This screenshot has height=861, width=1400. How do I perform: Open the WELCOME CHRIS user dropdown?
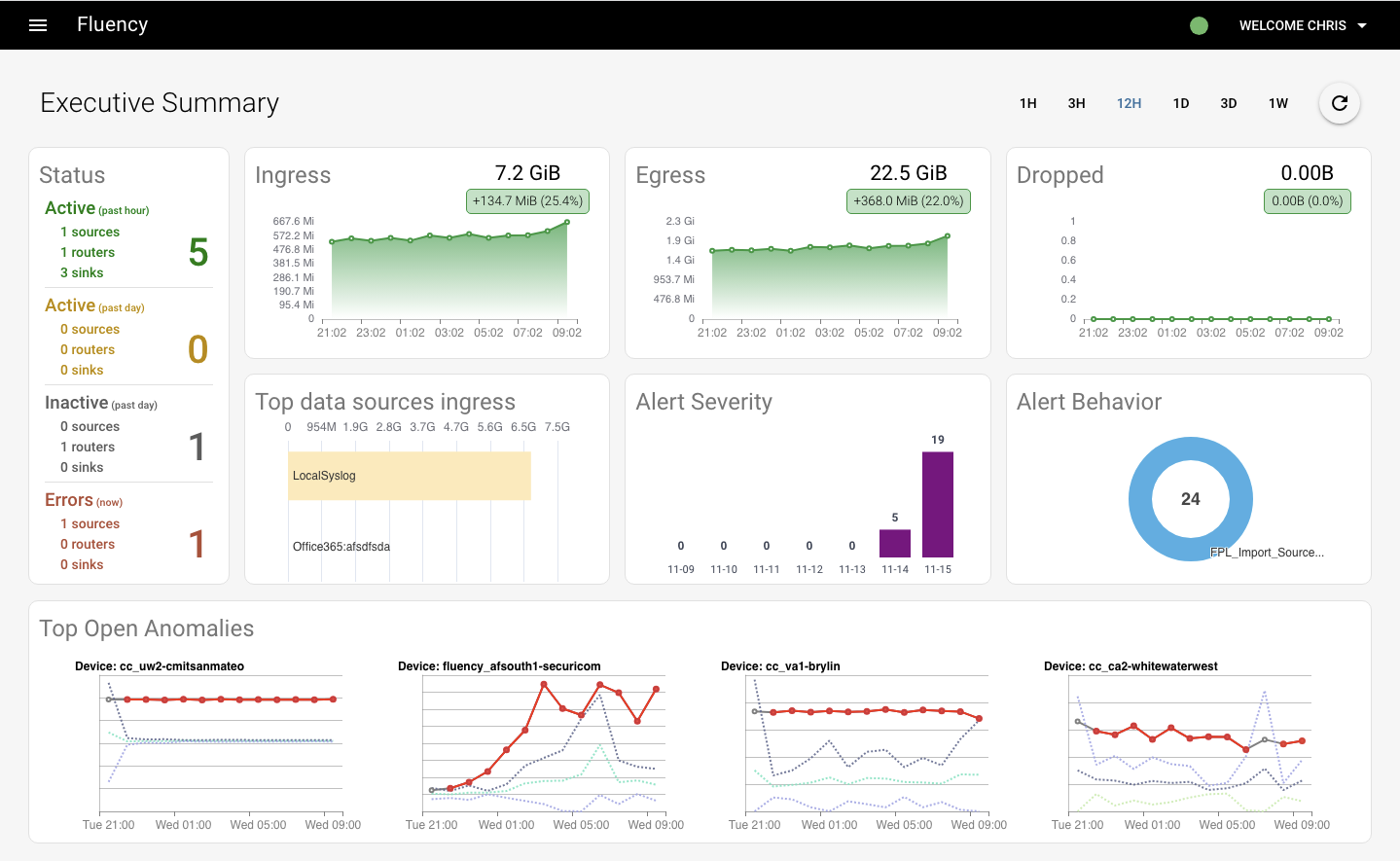[x=1303, y=25]
